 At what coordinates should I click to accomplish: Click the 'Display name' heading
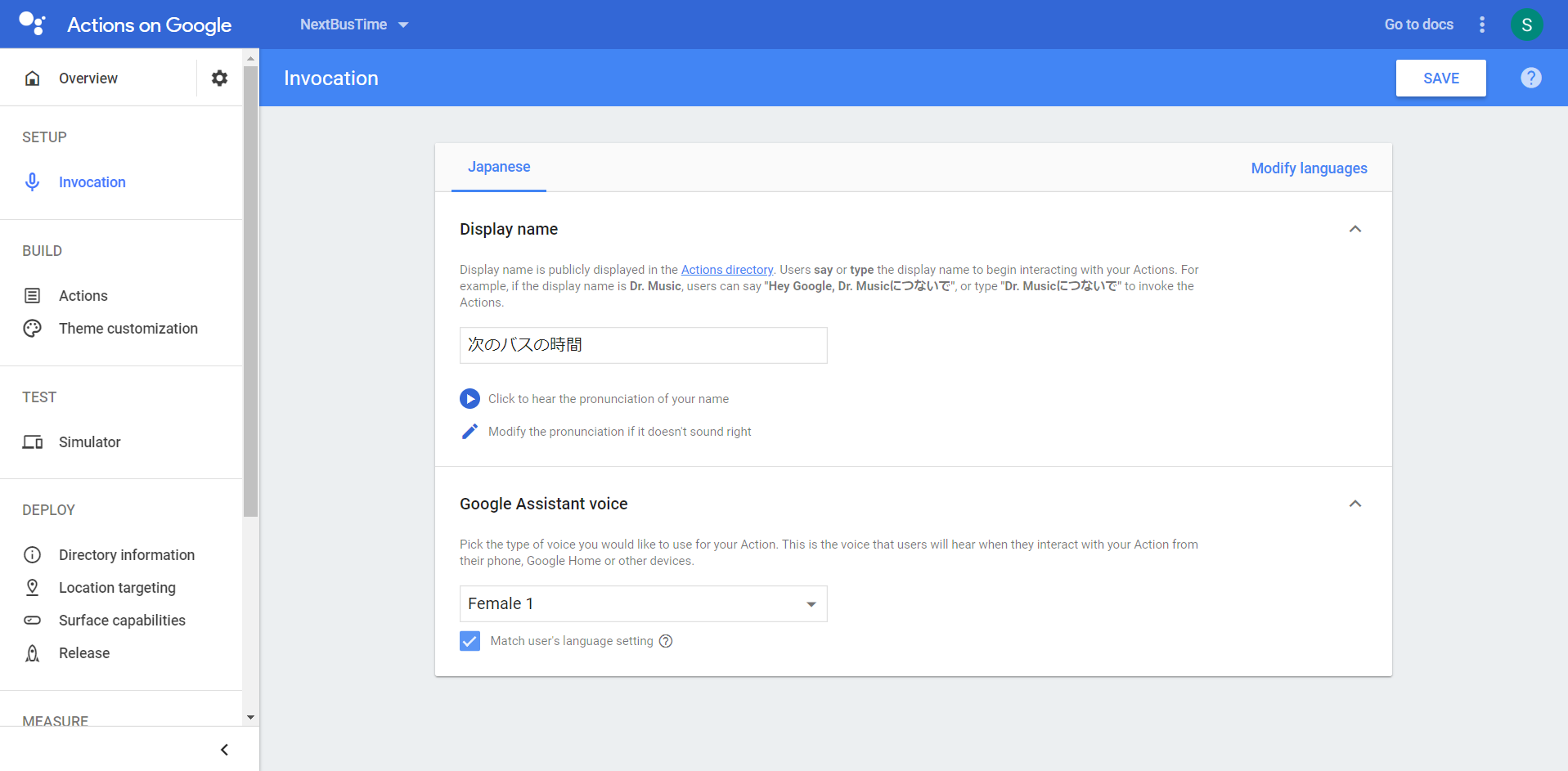[x=509, y=229]
